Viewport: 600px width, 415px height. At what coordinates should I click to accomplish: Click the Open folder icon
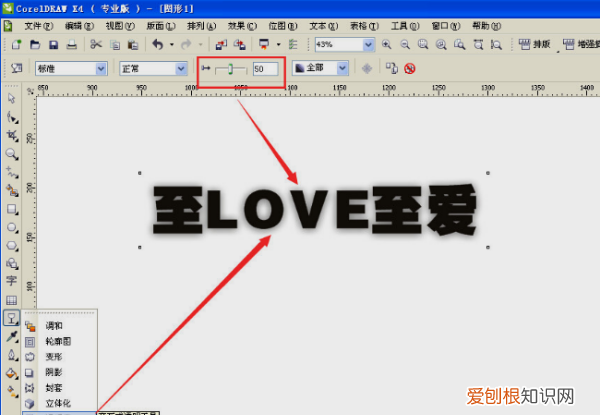pos(35,45)
